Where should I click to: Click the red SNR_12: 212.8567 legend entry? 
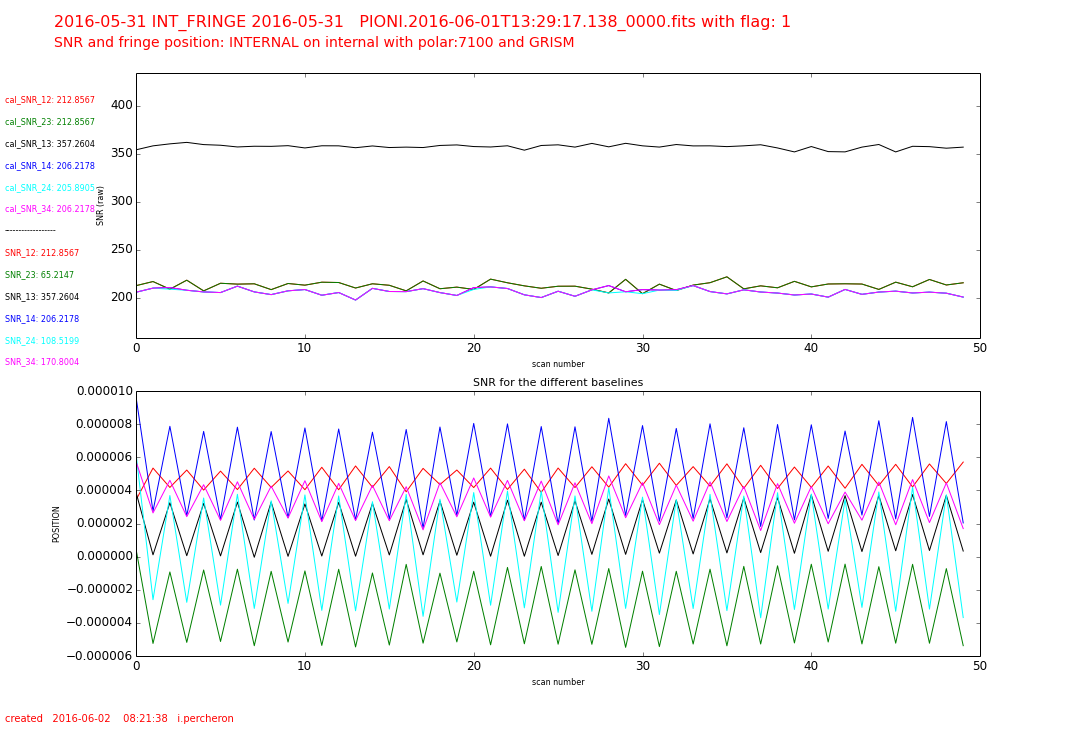tap(42, 253)
